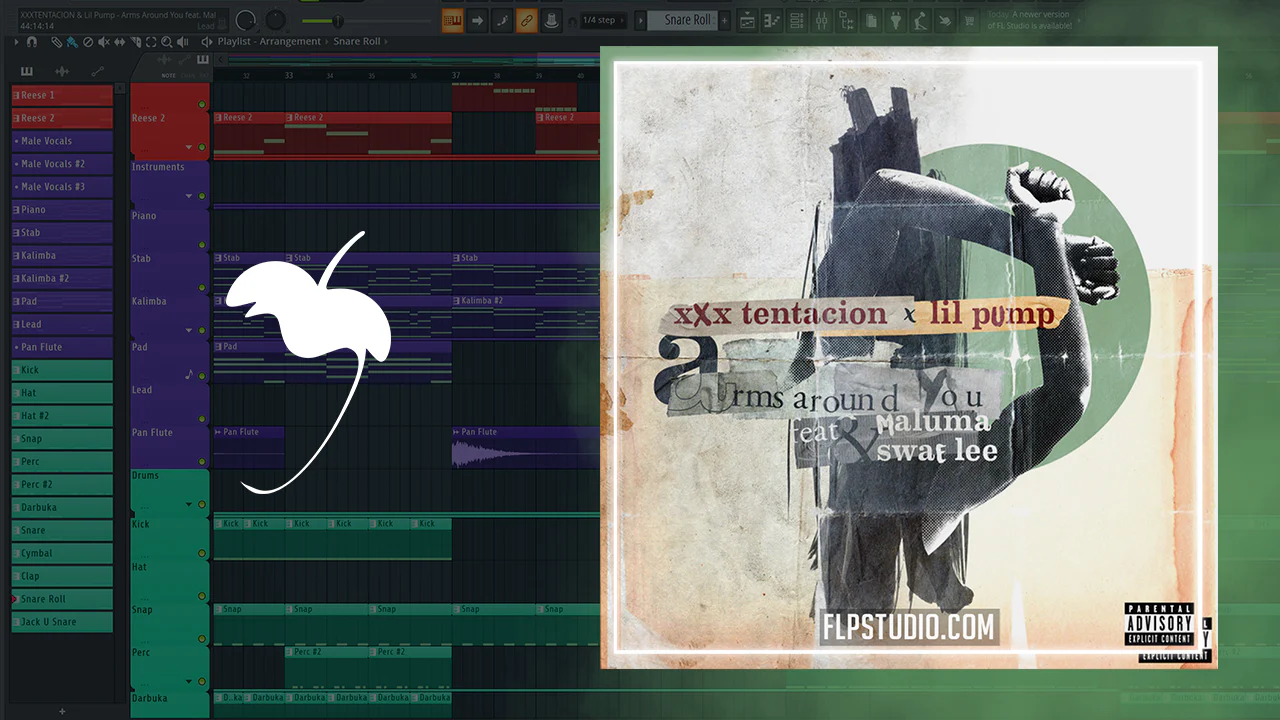
Task: Click the shopping cart icon
Action: point(969,20)
